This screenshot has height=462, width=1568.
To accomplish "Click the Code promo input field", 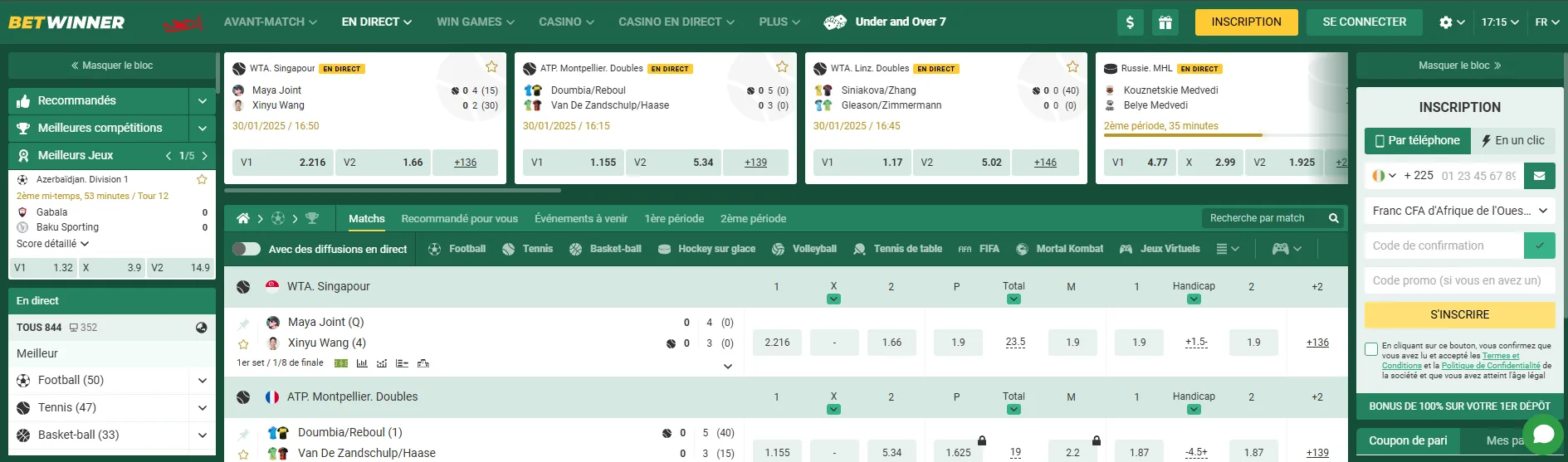I will (x=1459, y=280).
